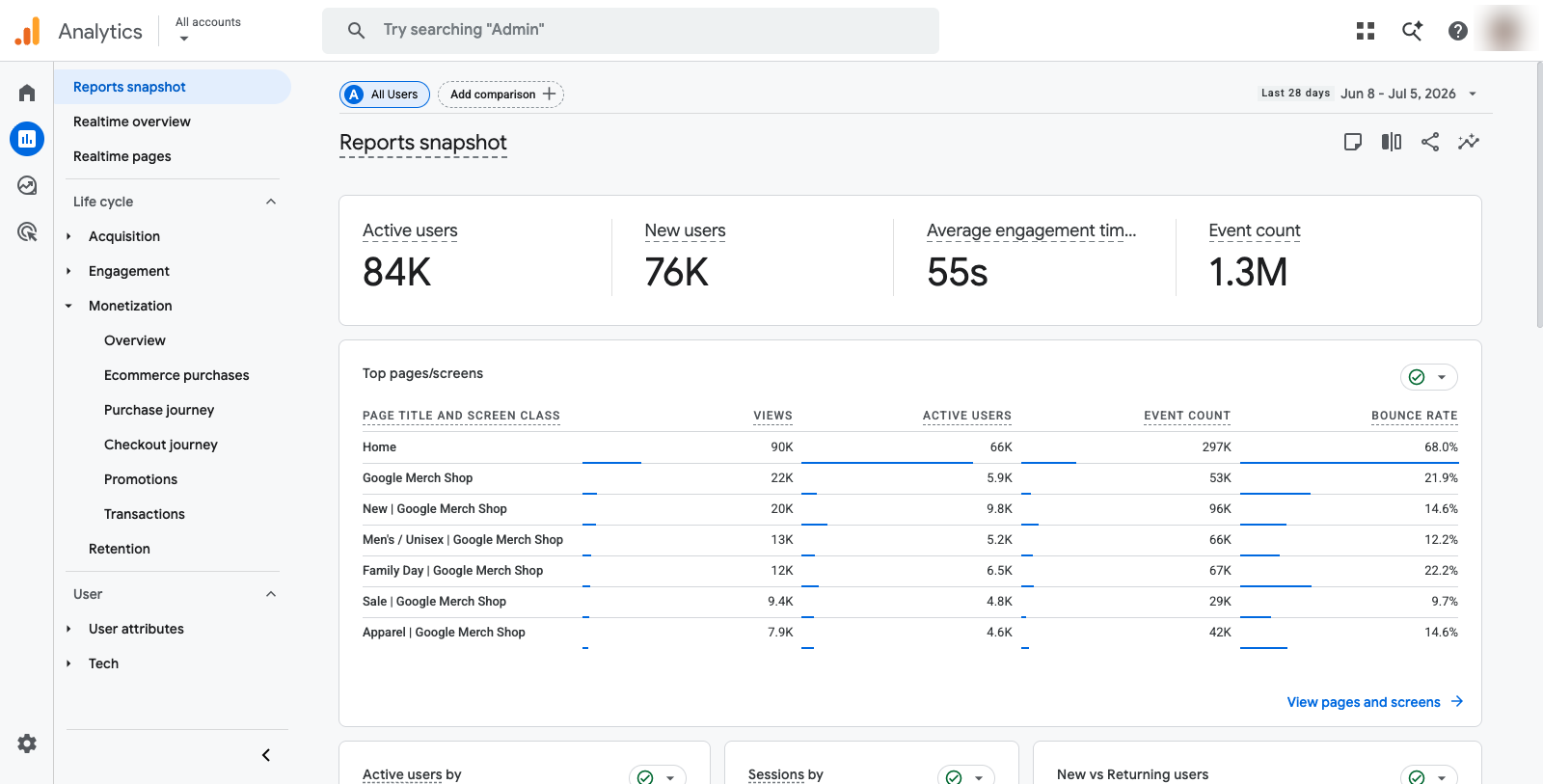Click the search magnifier icon

[x=356, y=30]
